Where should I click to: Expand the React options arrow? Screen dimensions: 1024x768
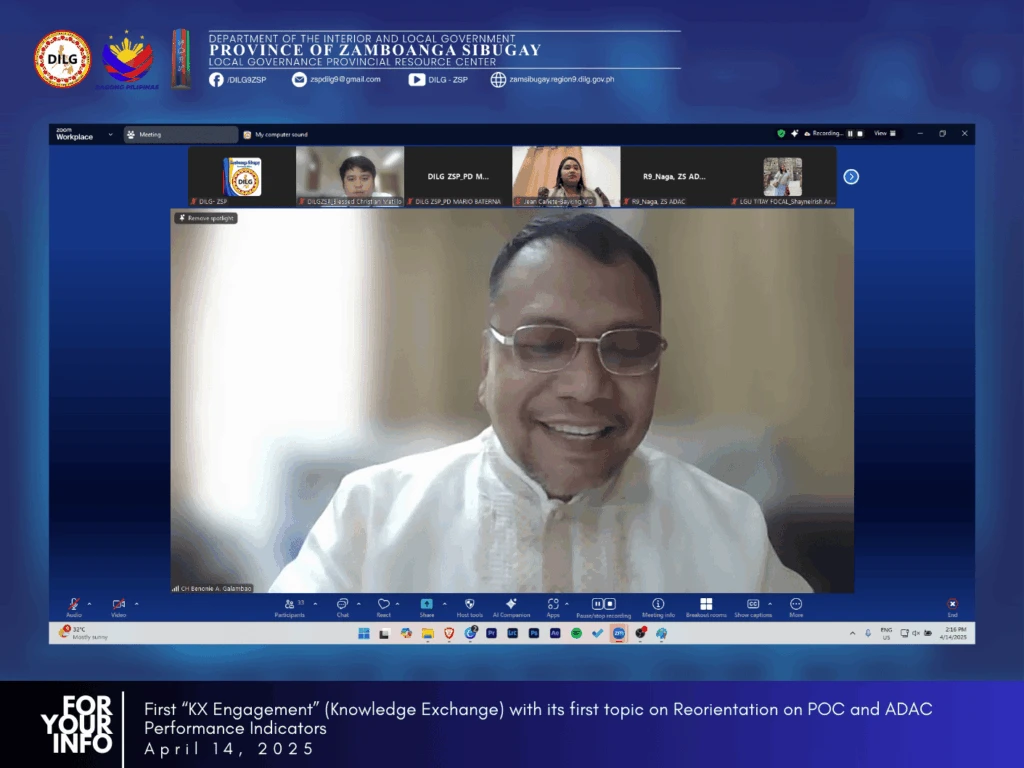pos(398,603)
